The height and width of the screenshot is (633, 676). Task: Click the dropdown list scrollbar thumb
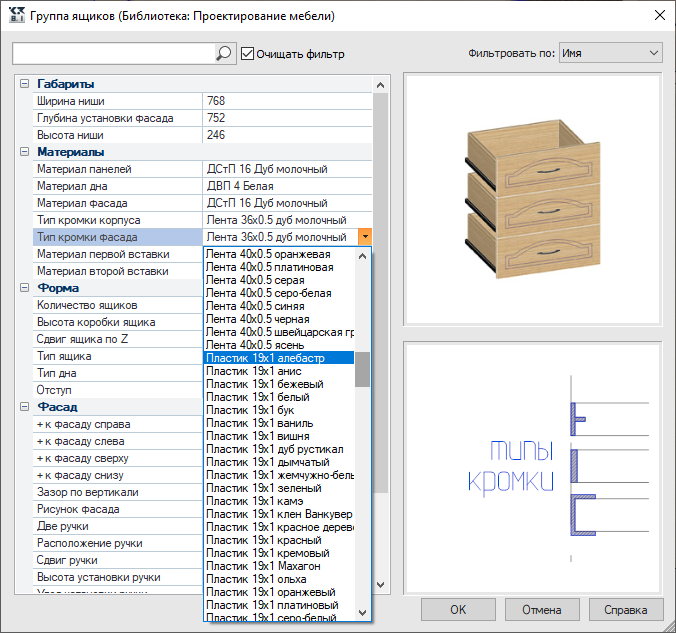pyautogui.click(x=363, y=370)
